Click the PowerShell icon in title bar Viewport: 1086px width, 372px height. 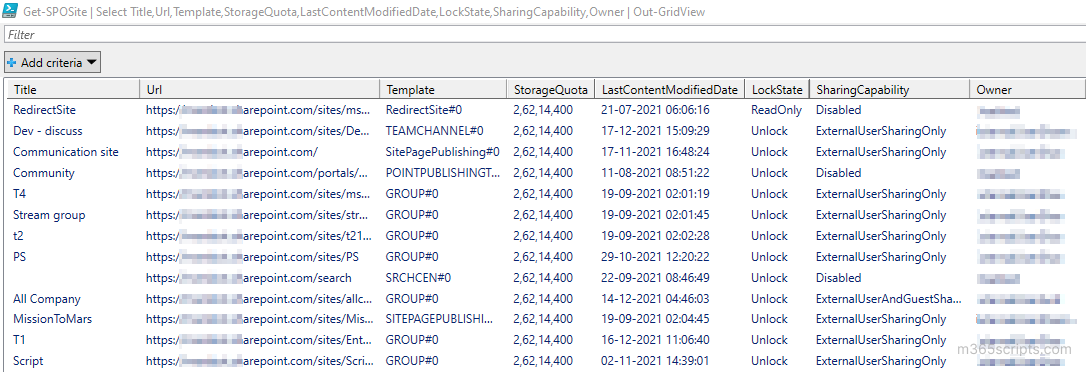click(x=10, y=10)
